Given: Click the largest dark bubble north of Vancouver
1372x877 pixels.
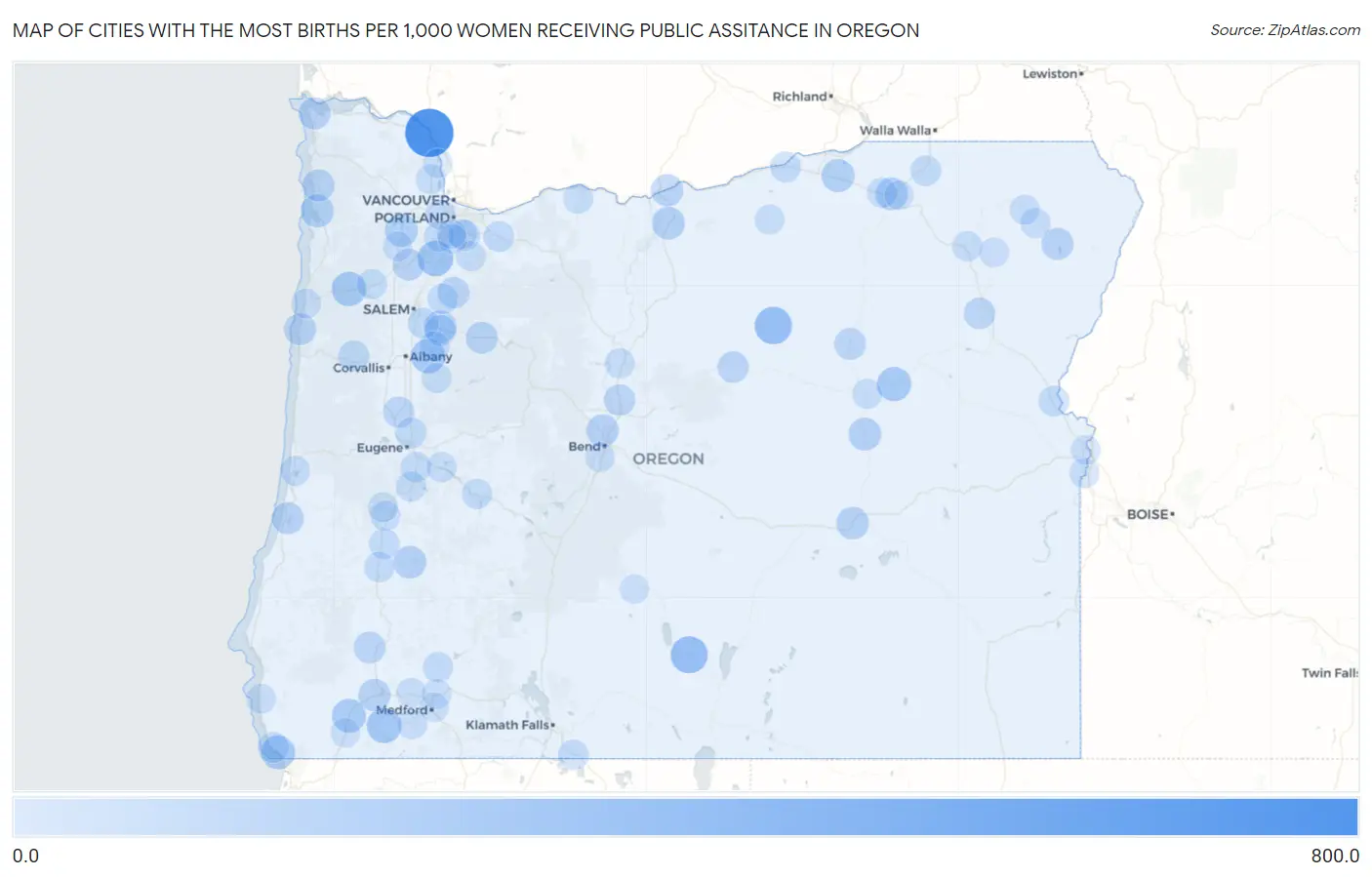Looking at the screenshot, I should point(429,133).
